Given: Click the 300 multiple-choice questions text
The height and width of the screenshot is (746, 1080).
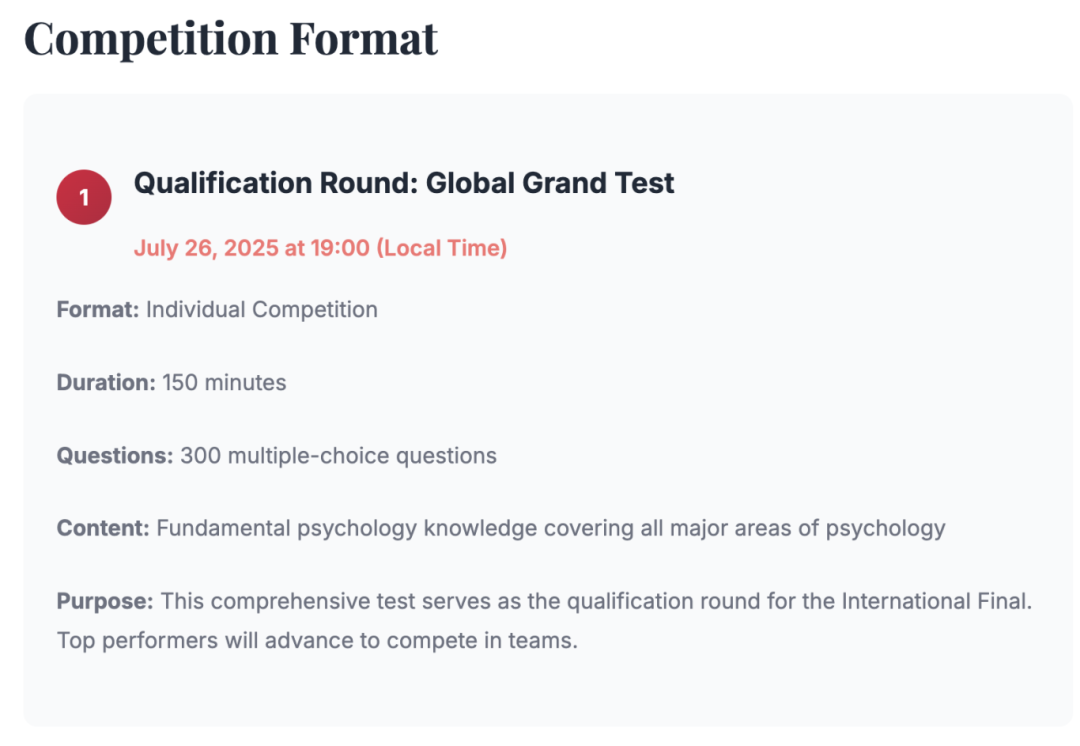Looking at the screenshot, I should point(338,456).
